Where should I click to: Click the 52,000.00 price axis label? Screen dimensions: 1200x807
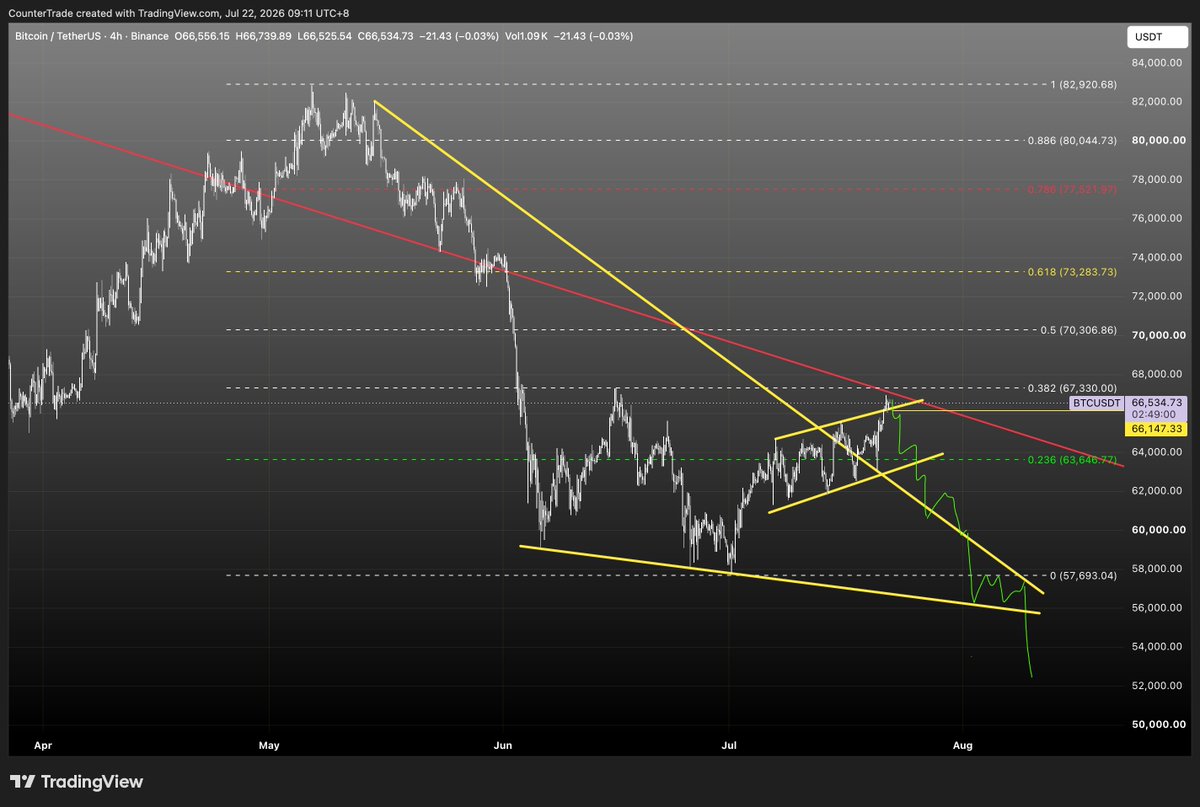pos(1159,686)
